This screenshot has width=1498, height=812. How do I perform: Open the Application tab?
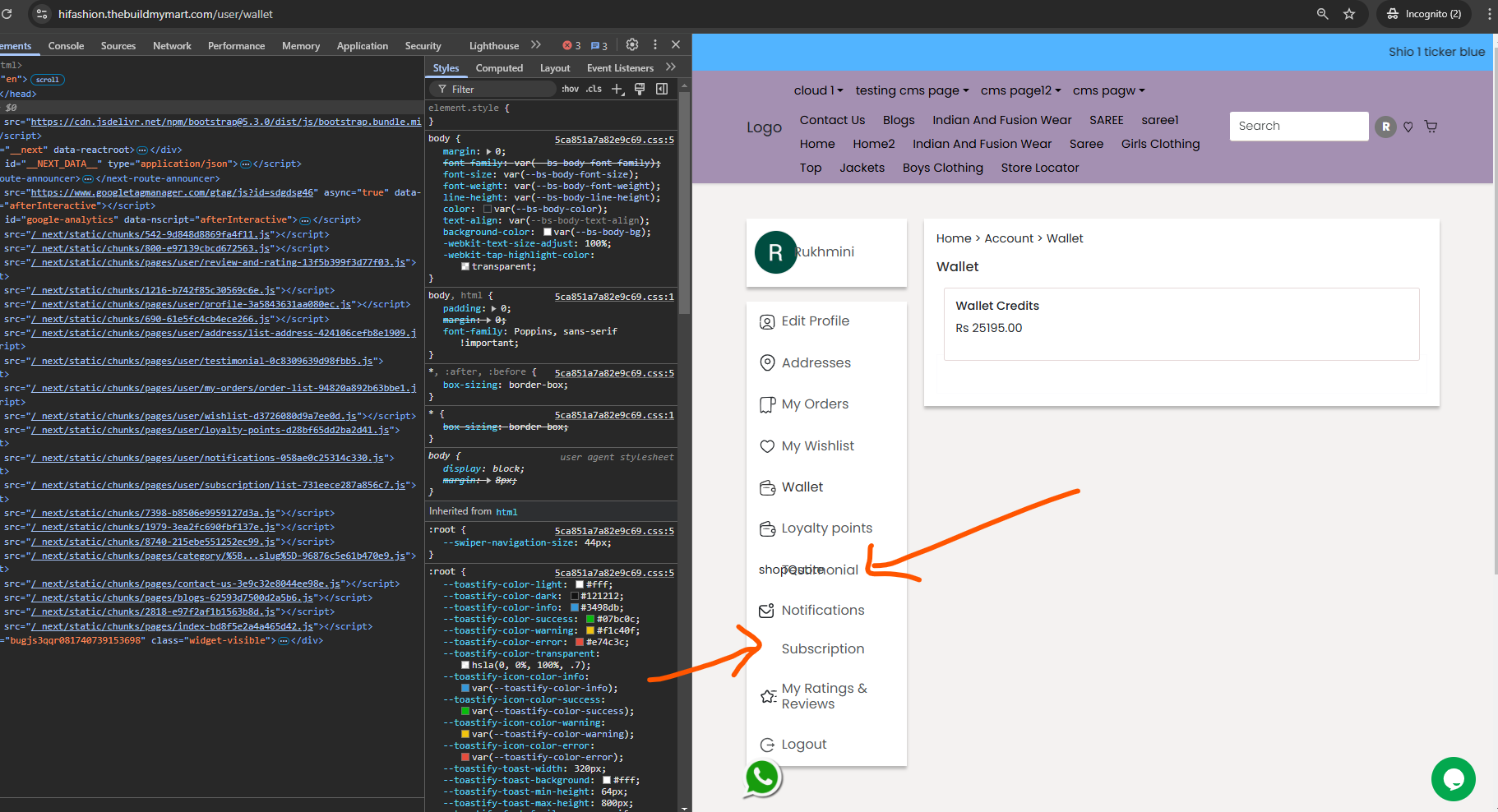(x=362, y=46)
